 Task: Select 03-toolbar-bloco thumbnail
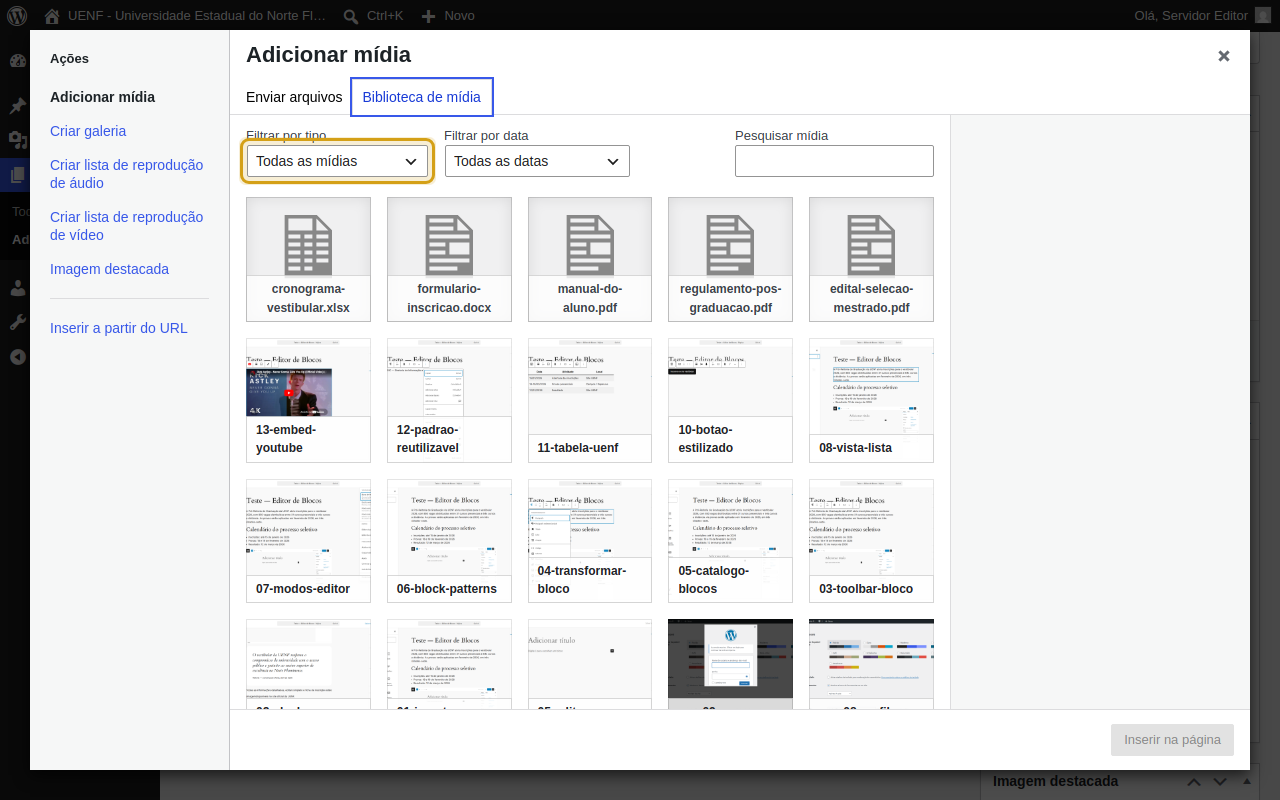point(871,541)
